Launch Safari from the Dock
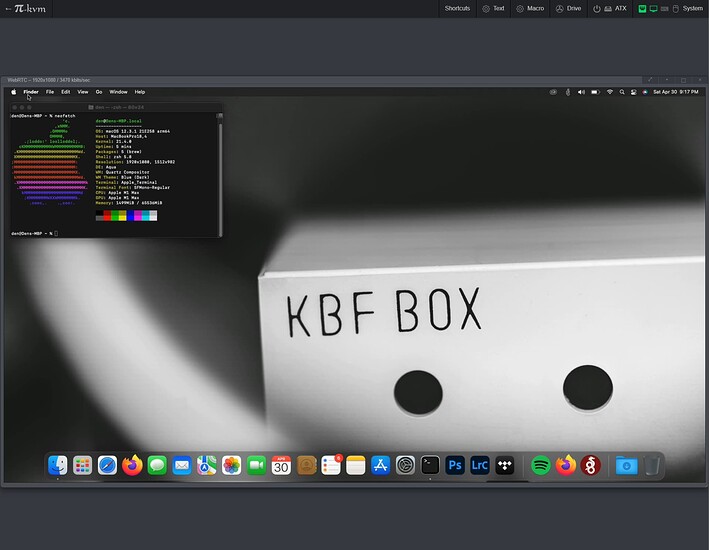The width and height of the screenshot is (709, 550). [107, 465]
